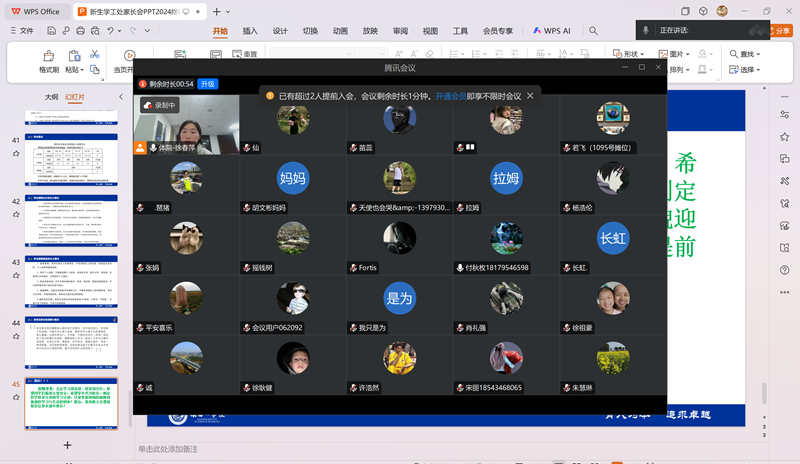Click the three-dots more icon in right sidebar
800x464 pixels.
coord(785,292)
